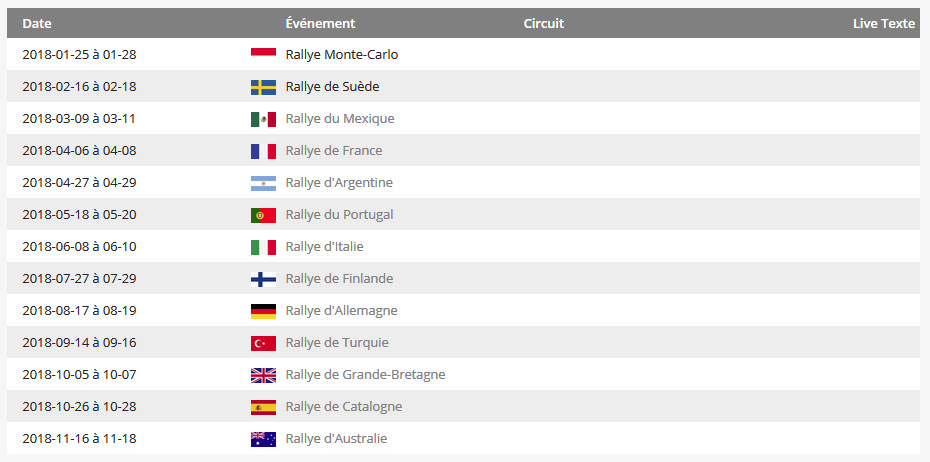Select the Circuit column header

[x=544, y=24]
